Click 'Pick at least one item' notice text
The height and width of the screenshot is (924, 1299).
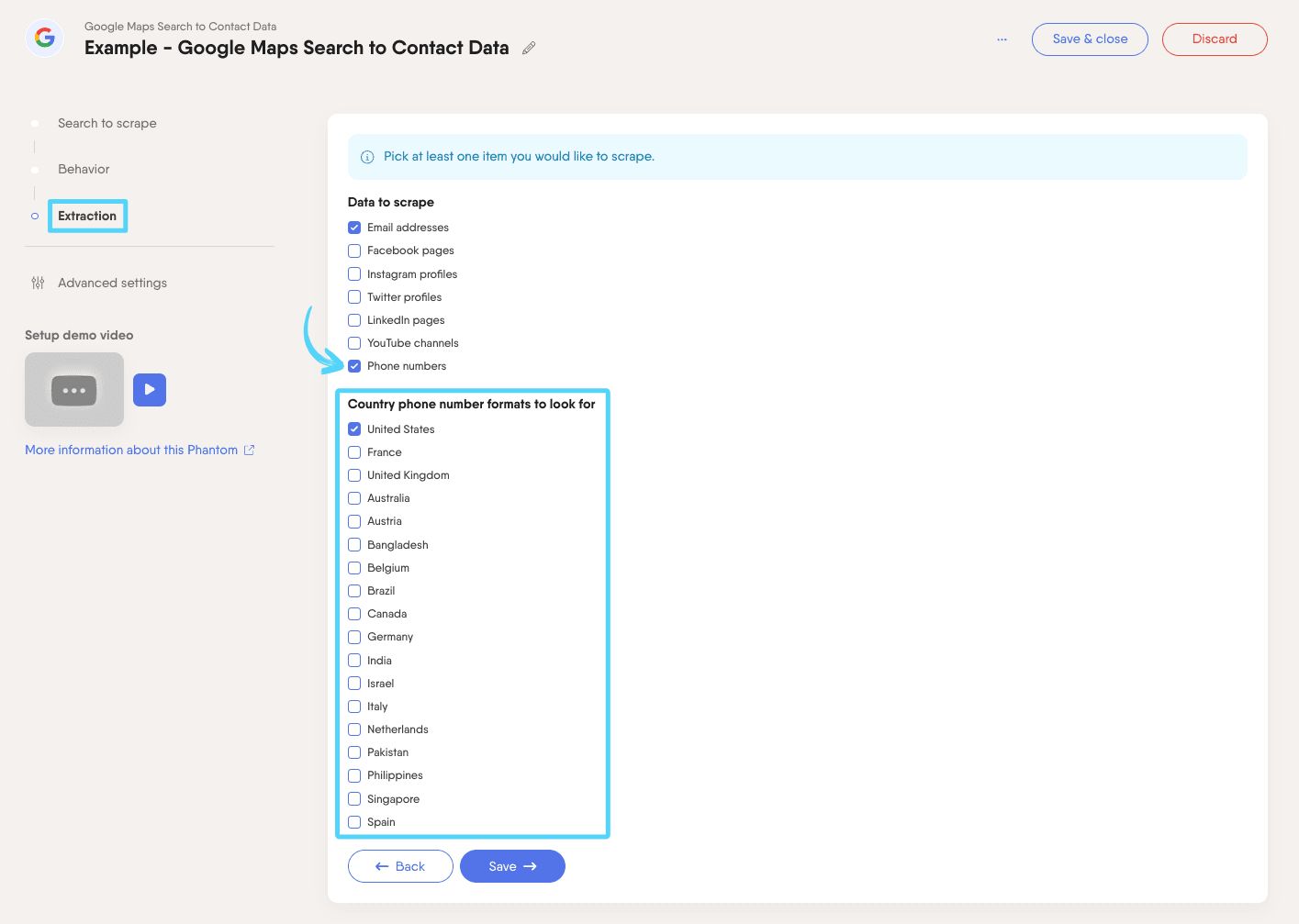[519, 157]
